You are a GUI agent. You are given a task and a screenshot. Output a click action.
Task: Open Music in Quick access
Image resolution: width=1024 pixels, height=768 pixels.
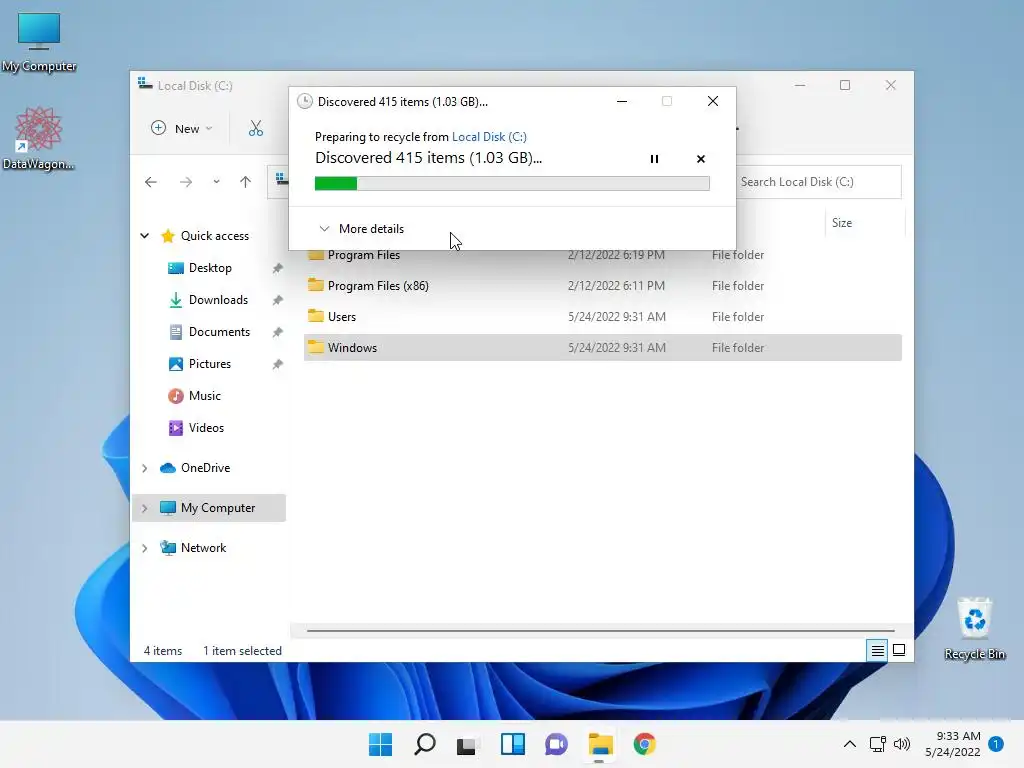pyautogui.click(x=204, y=396)
